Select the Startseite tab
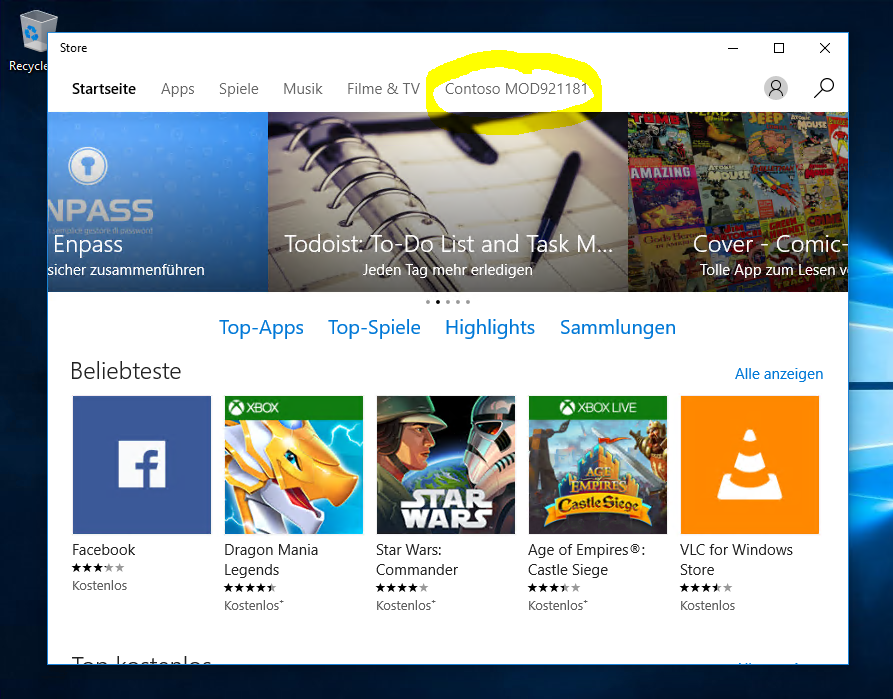 (104, 89)
